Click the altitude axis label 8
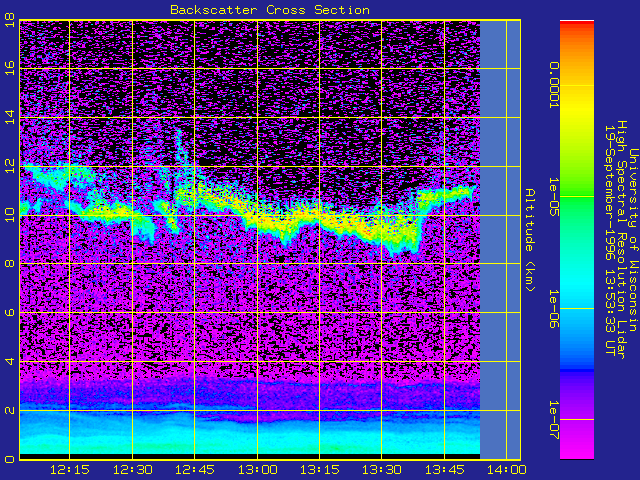Viewport: 640px width, 480px height. tap(10, 264)
